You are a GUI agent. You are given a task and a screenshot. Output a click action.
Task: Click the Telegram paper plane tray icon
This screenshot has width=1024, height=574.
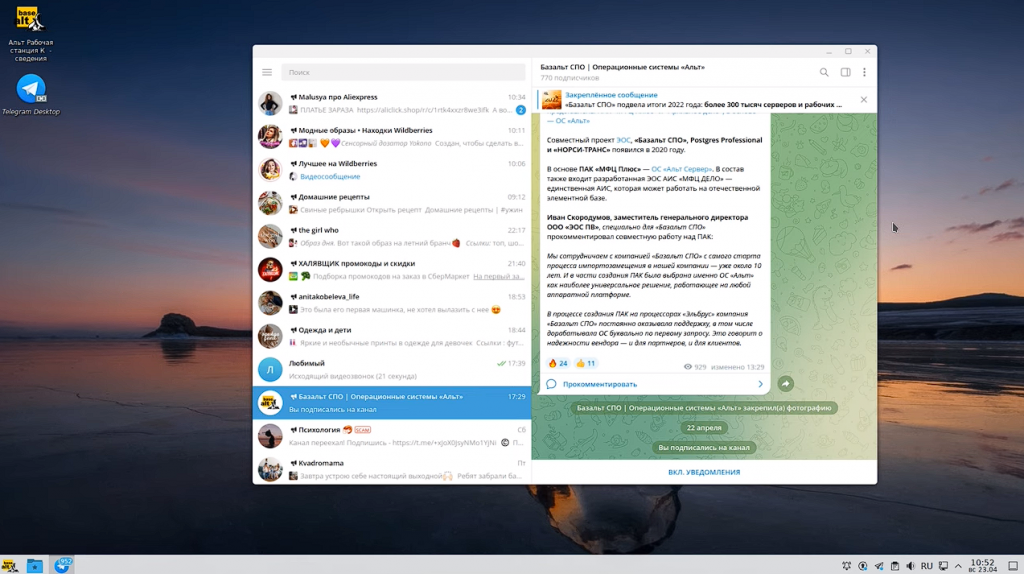pos(879,566)
